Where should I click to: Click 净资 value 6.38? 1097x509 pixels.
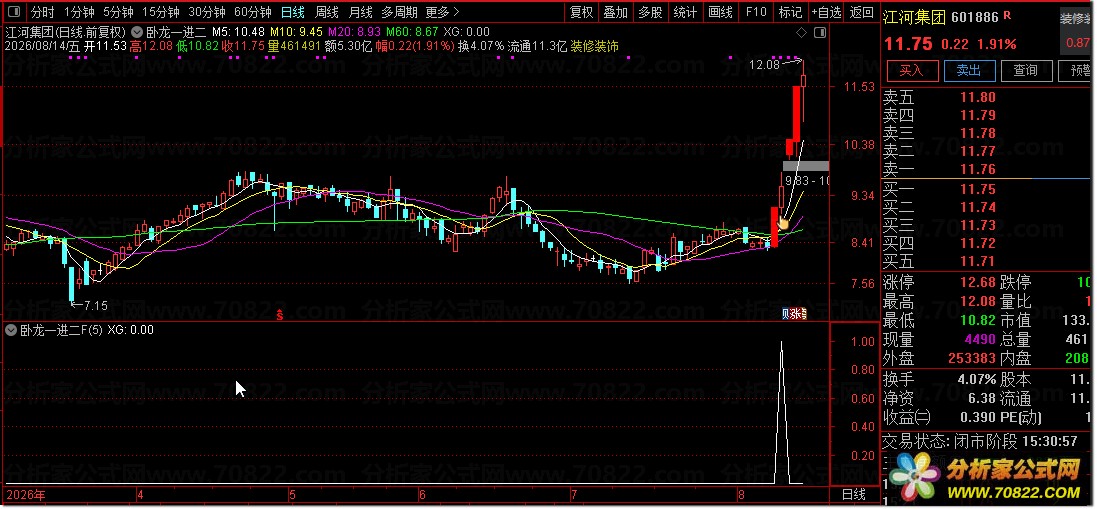[982, 399]
